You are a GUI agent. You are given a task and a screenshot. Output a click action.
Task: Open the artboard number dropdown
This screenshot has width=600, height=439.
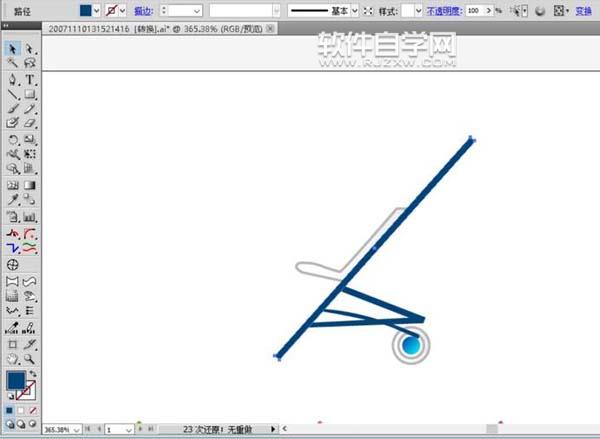pyautogui.click(x=129, y=430)
